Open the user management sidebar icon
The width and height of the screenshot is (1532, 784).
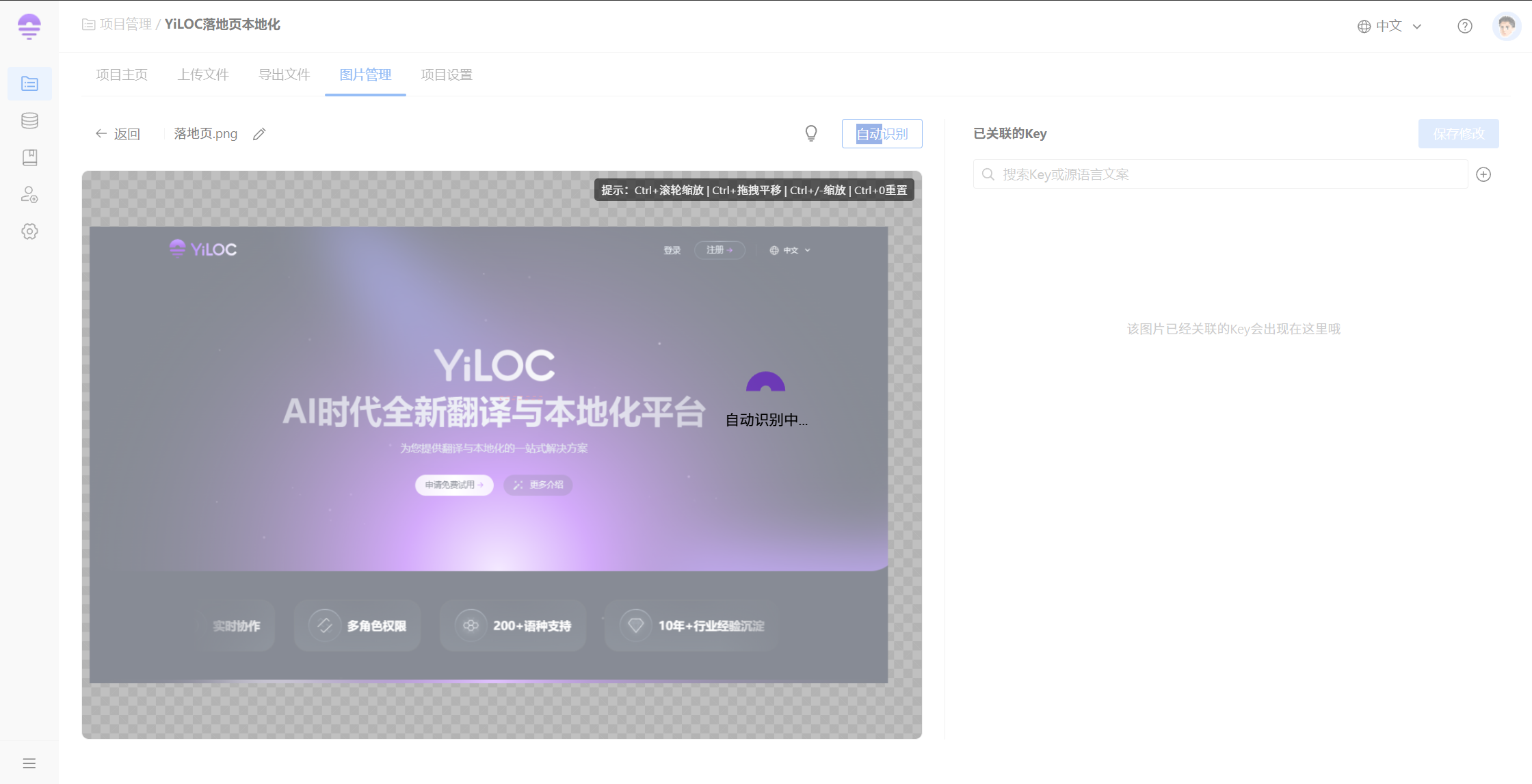pyautogui.click(x=29, y=195)
